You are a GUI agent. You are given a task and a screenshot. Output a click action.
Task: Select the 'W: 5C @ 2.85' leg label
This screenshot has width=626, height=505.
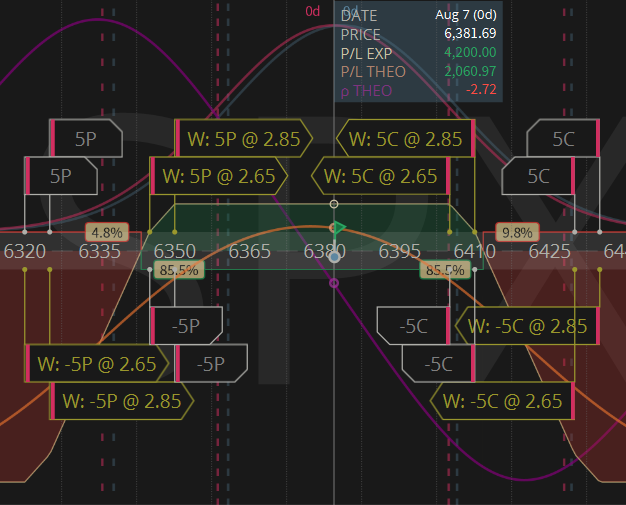pos(406,139)
